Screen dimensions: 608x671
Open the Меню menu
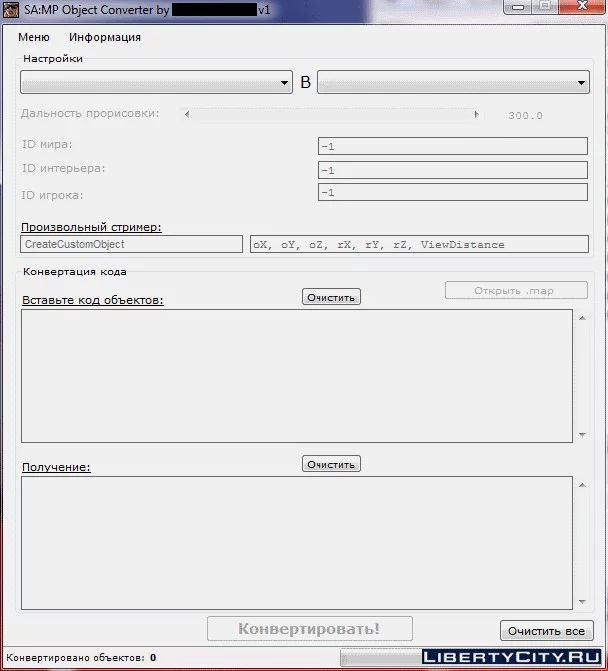34,37
